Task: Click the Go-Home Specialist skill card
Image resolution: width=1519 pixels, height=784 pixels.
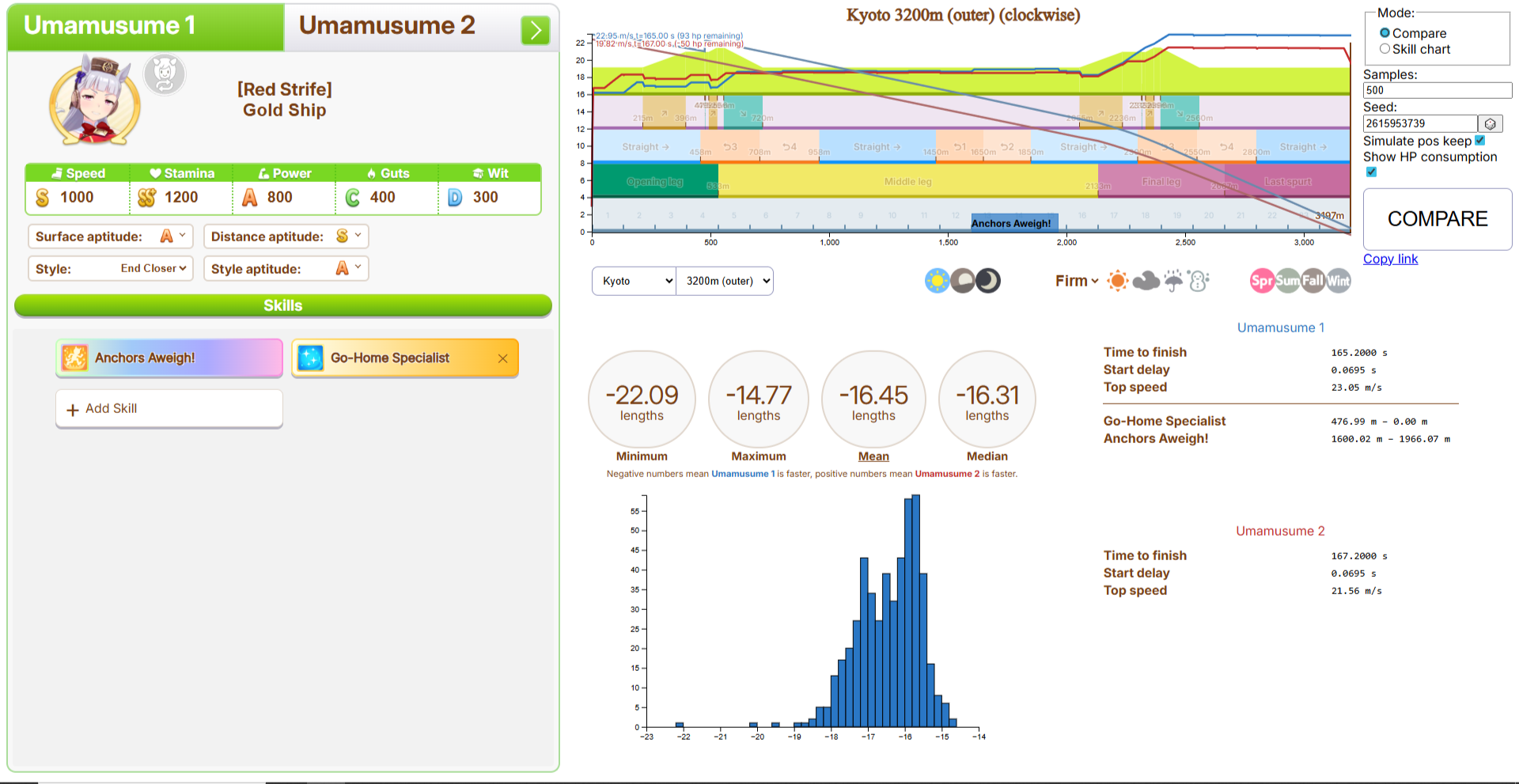Action: [405, 358]
